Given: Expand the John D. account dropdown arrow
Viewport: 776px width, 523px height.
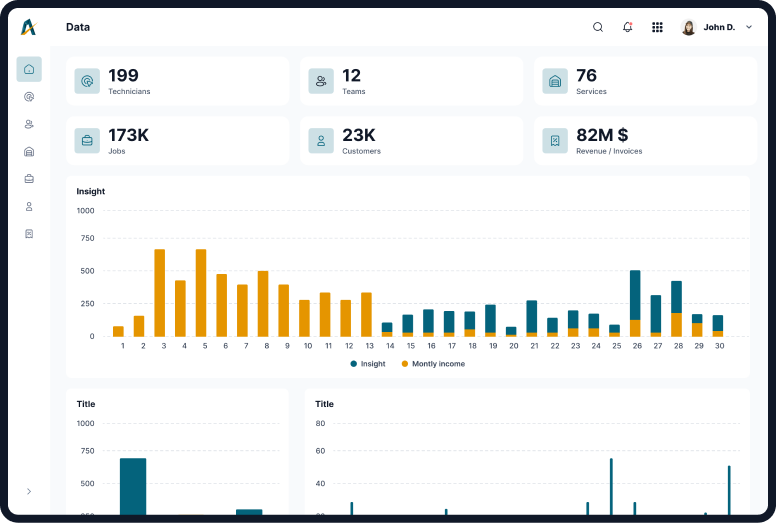Looking at the screenshot, I should pos(749,27).
